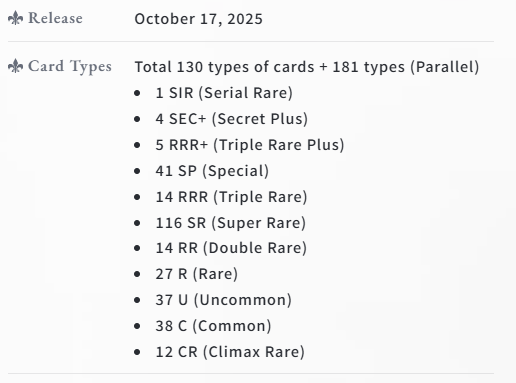Select the Release heading label
This screenshot has height=383, width=516.
[x=55, y=18]
